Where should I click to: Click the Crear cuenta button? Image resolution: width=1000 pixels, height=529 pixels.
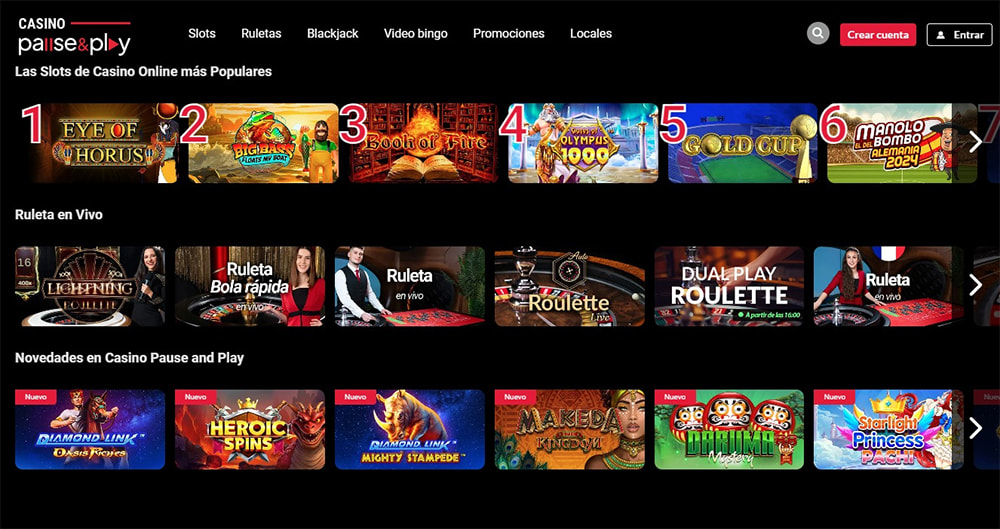[x=878, y=35]
